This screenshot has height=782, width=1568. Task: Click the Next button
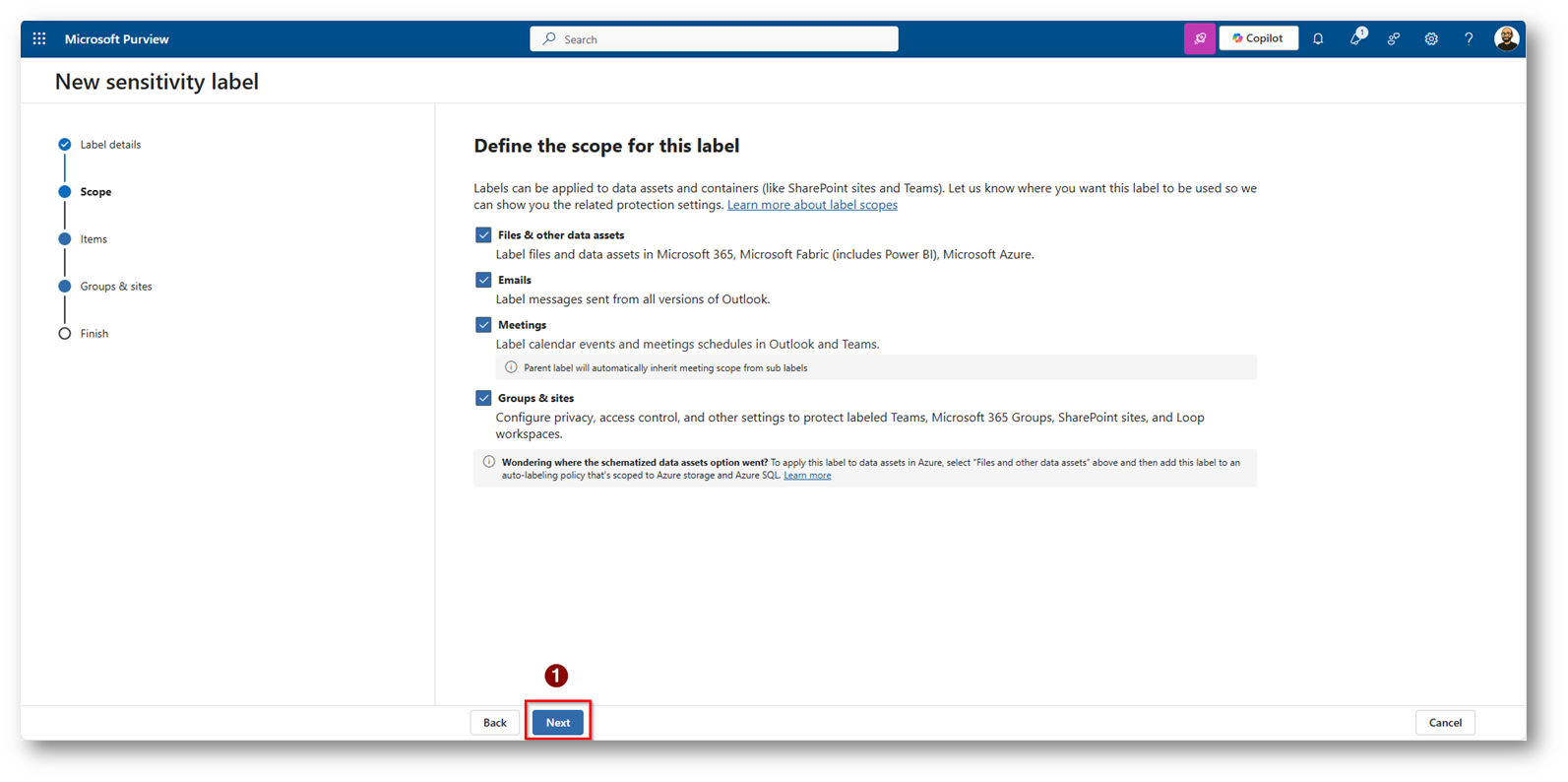coord(558,723)
